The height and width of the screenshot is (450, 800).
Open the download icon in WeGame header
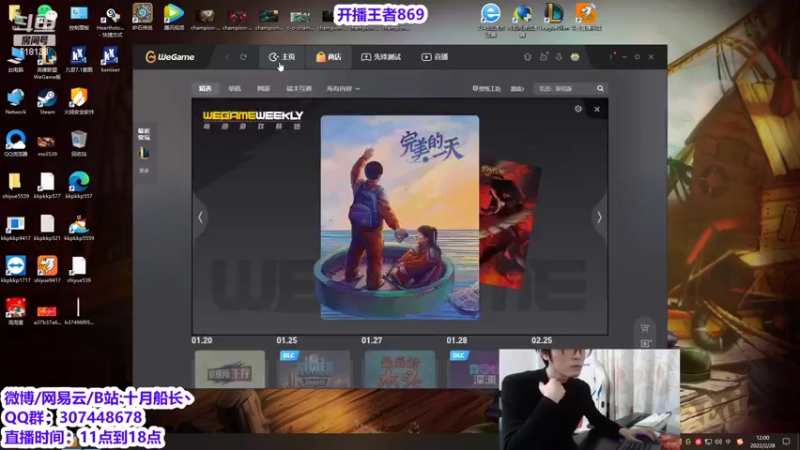coord(559,57)
